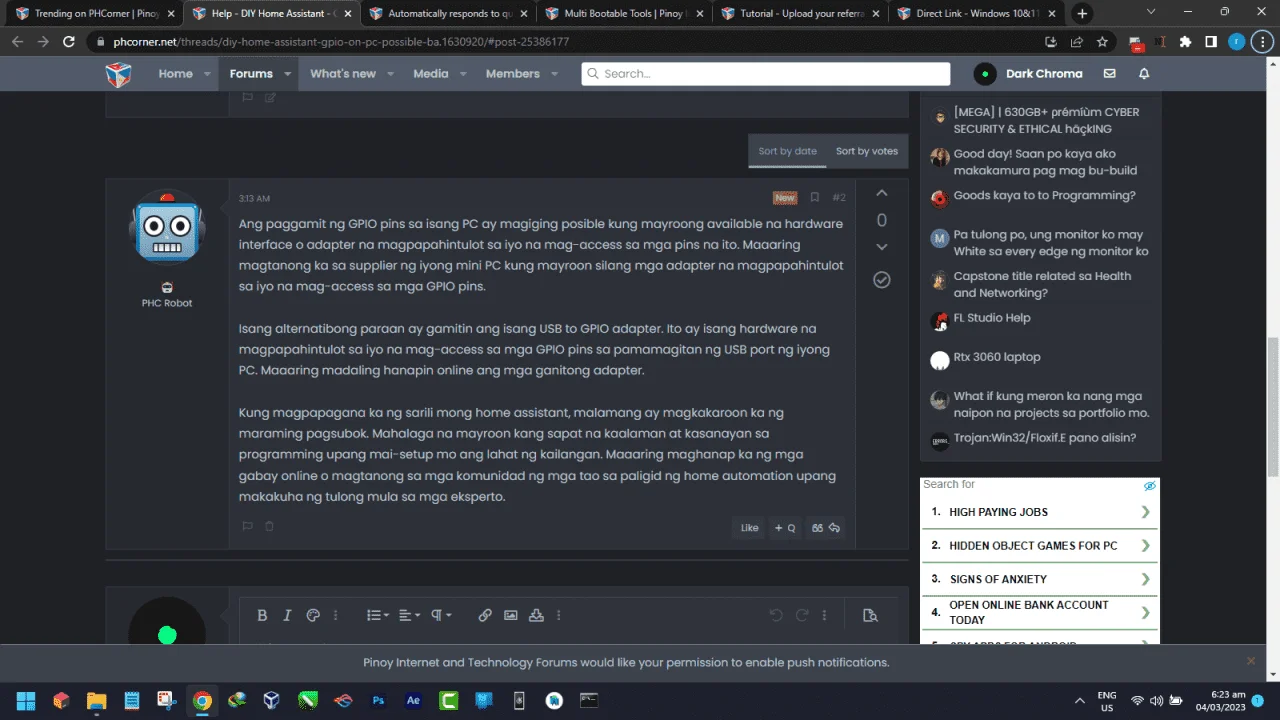This screenshot has width=1280, height=720.
Task: Open the Chrome extensions puzzle menu
Action: coord(1186,42)
